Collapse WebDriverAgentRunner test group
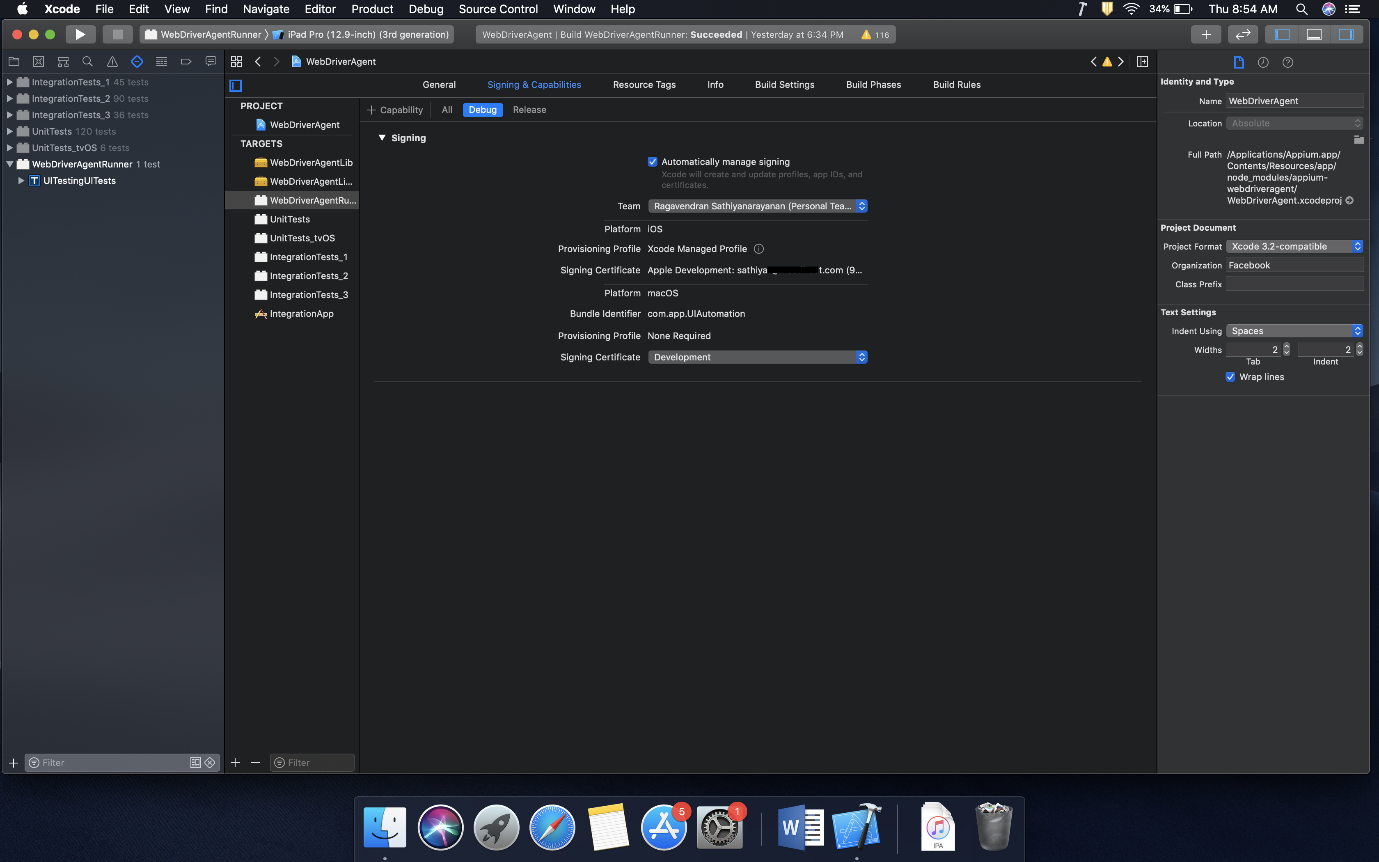The height and width of the screenshot is (862, 1379). 10,164
